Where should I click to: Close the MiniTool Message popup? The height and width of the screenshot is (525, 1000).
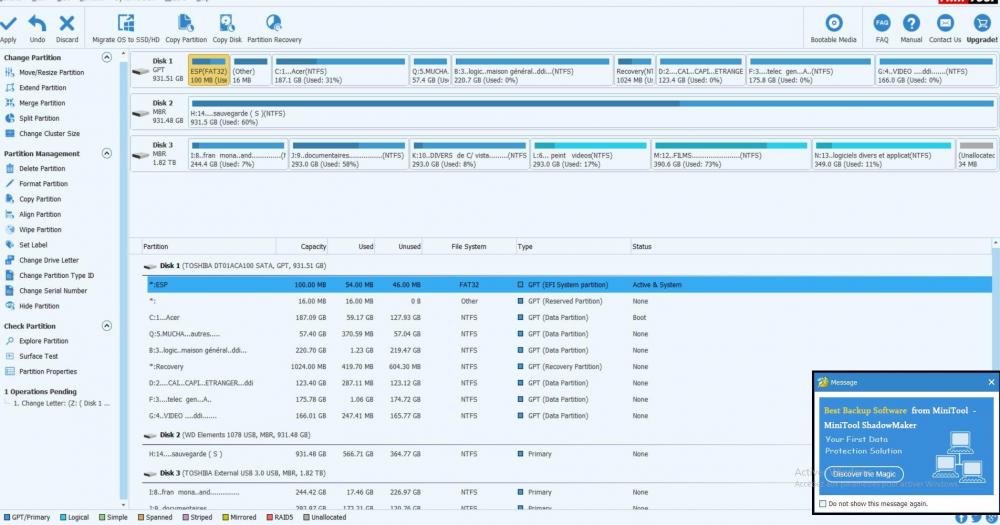tap(991, 382)
